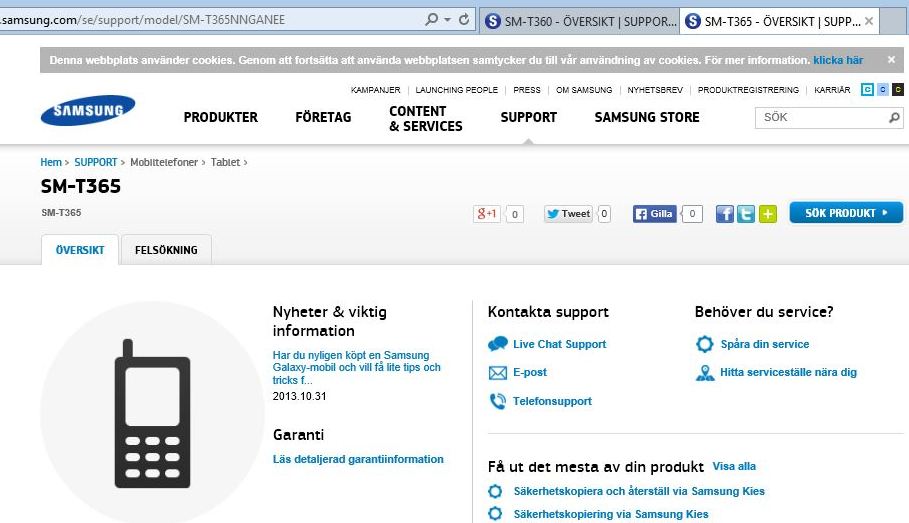Viewport: 909px width, 523px height.
Task: Select the black-yellow contrast swatch
Action: 897,89
